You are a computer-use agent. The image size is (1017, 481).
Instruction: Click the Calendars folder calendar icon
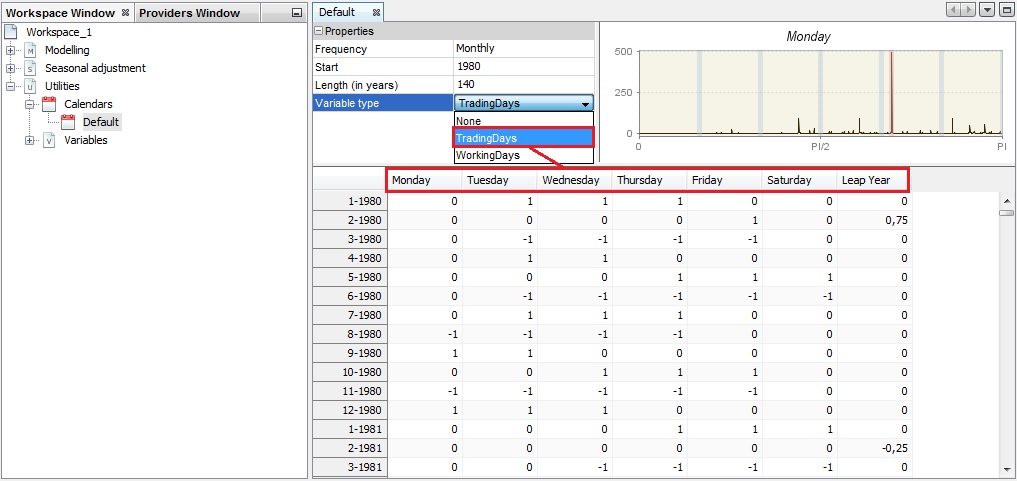click(49, 104)
